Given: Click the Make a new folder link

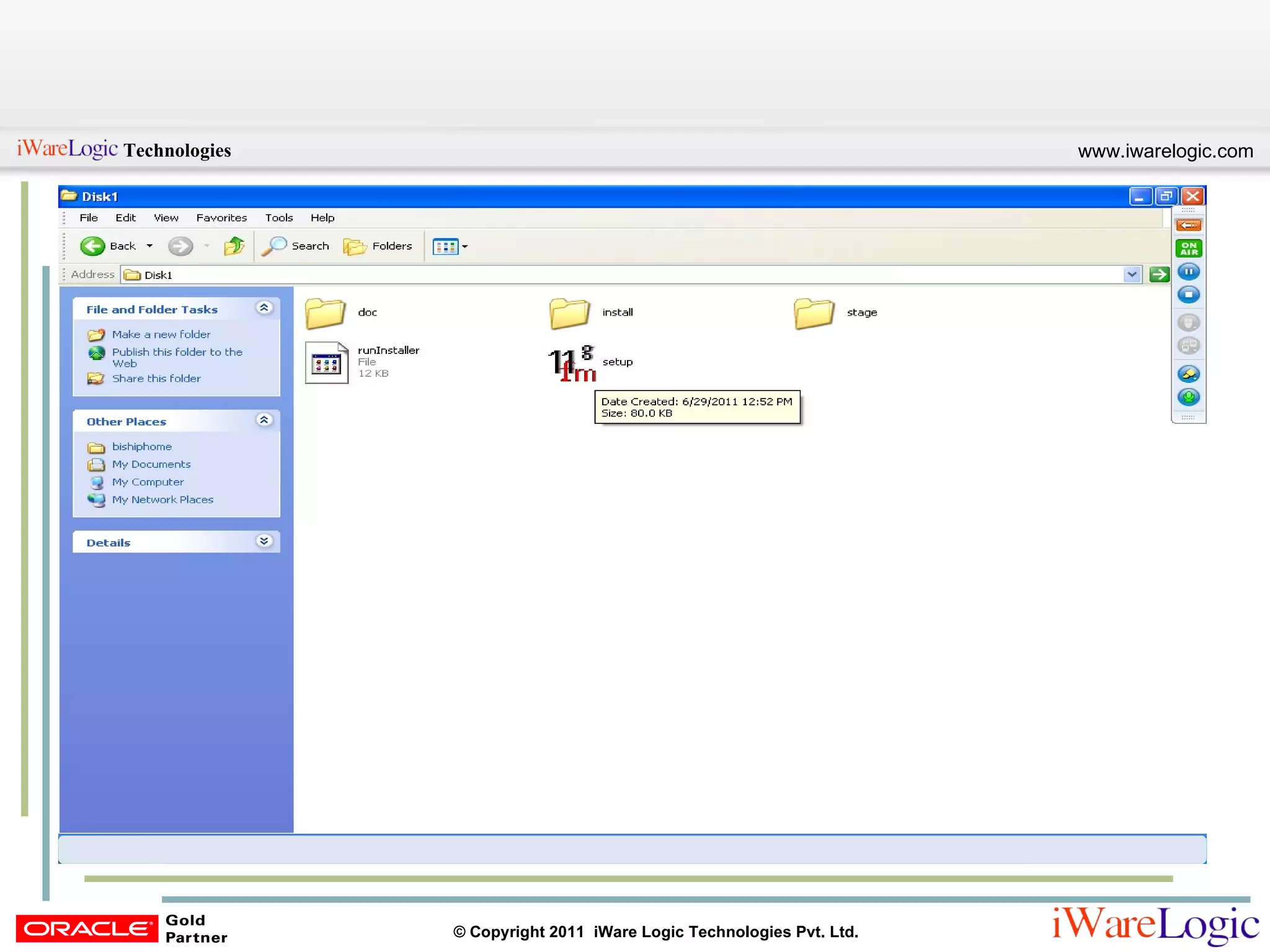Looking at the screenshot, I should [x=161, y=334].
